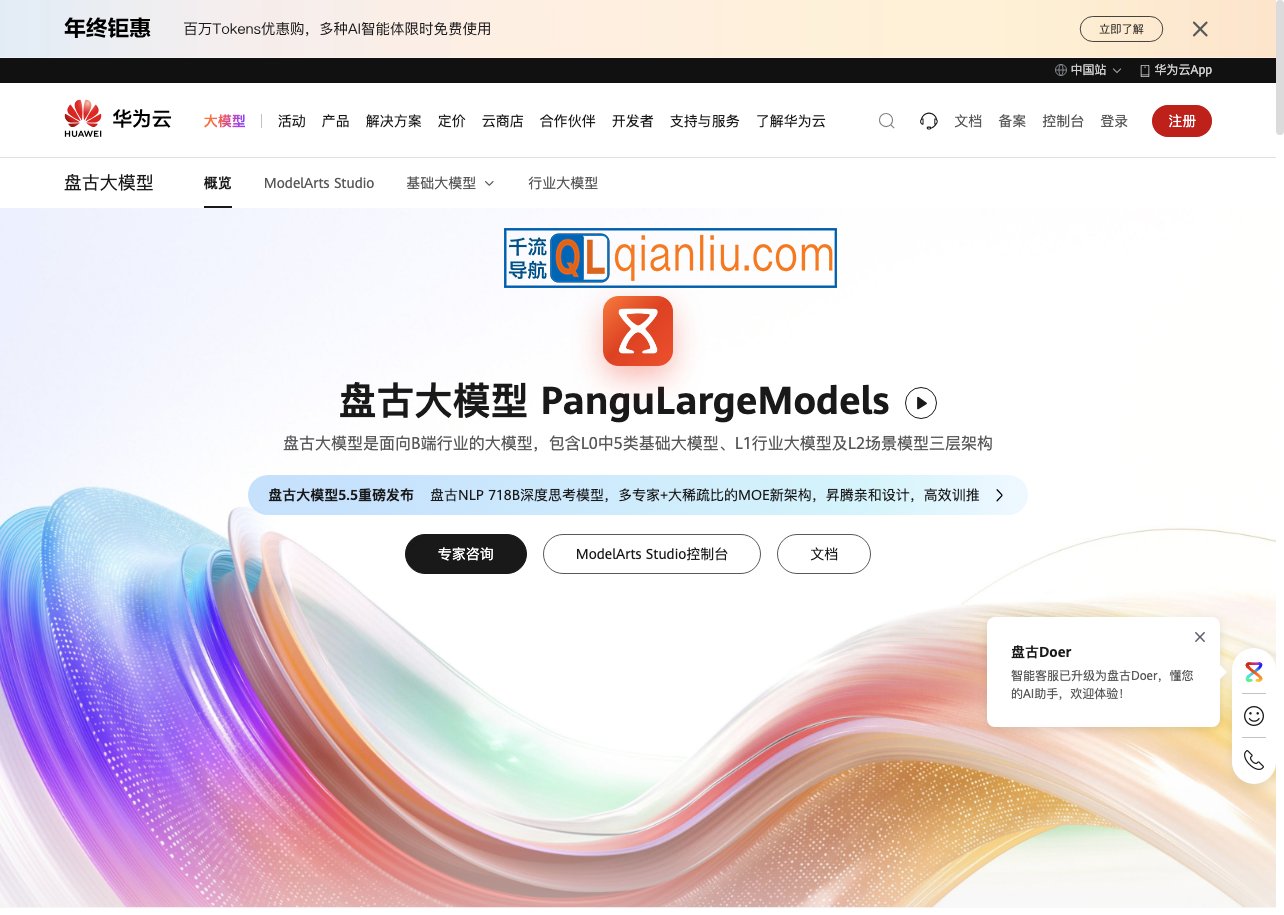
Task: Select the 大模型 menu item
Action: (x=225, y=120)
